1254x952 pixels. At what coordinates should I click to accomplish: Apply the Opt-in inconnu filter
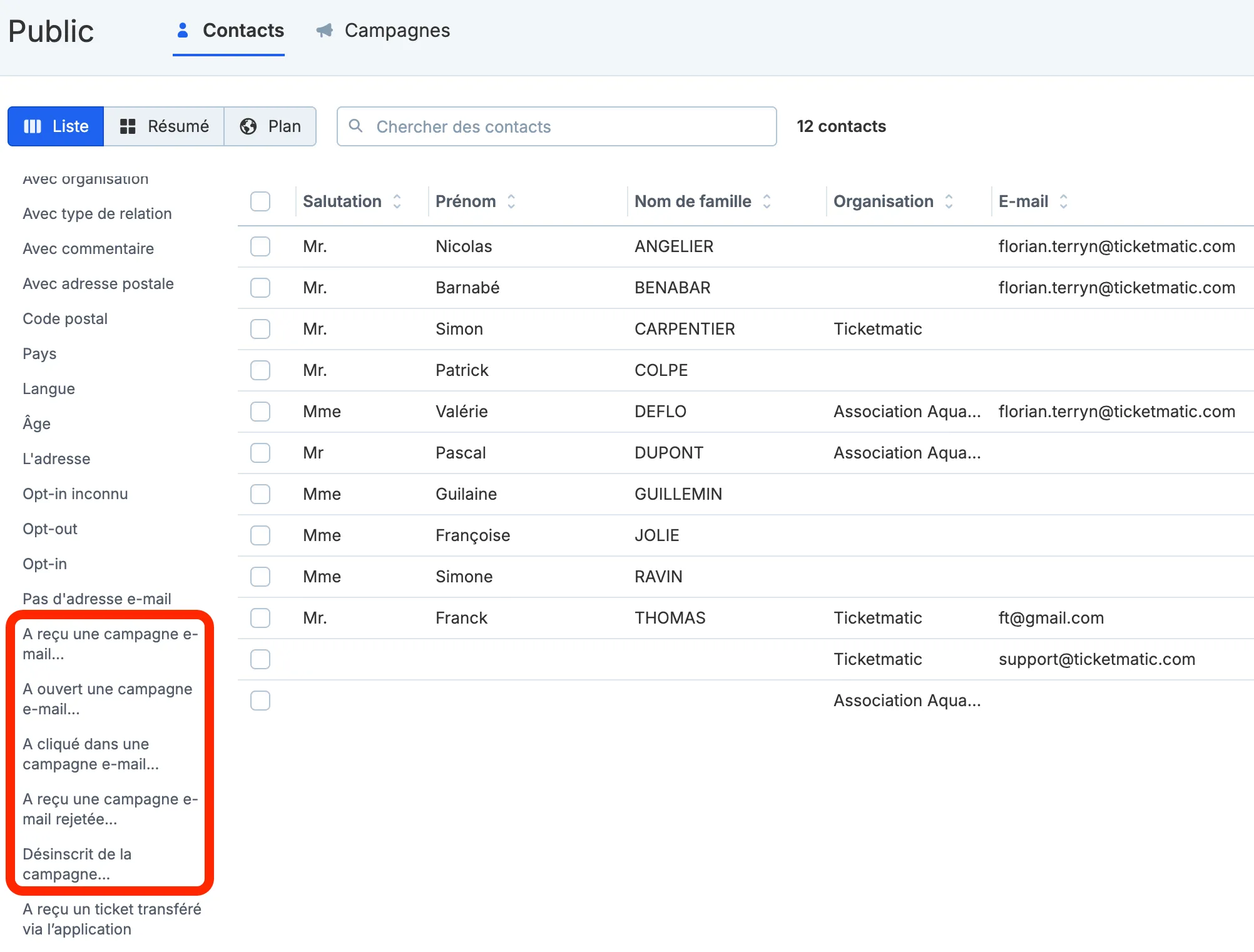pyautogui.click(x=75, y=494)
